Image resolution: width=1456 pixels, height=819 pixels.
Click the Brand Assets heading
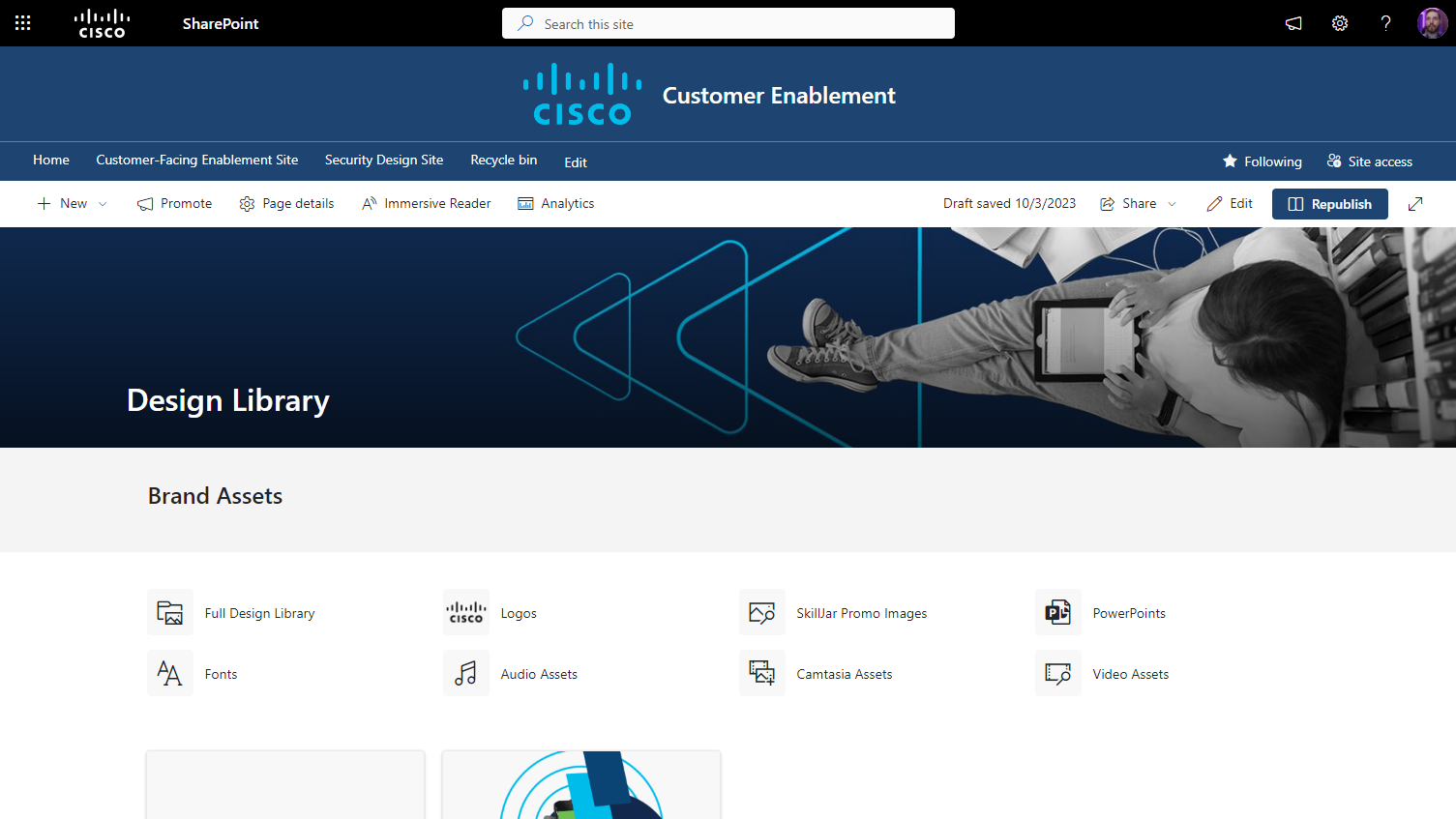coord(215,496)
